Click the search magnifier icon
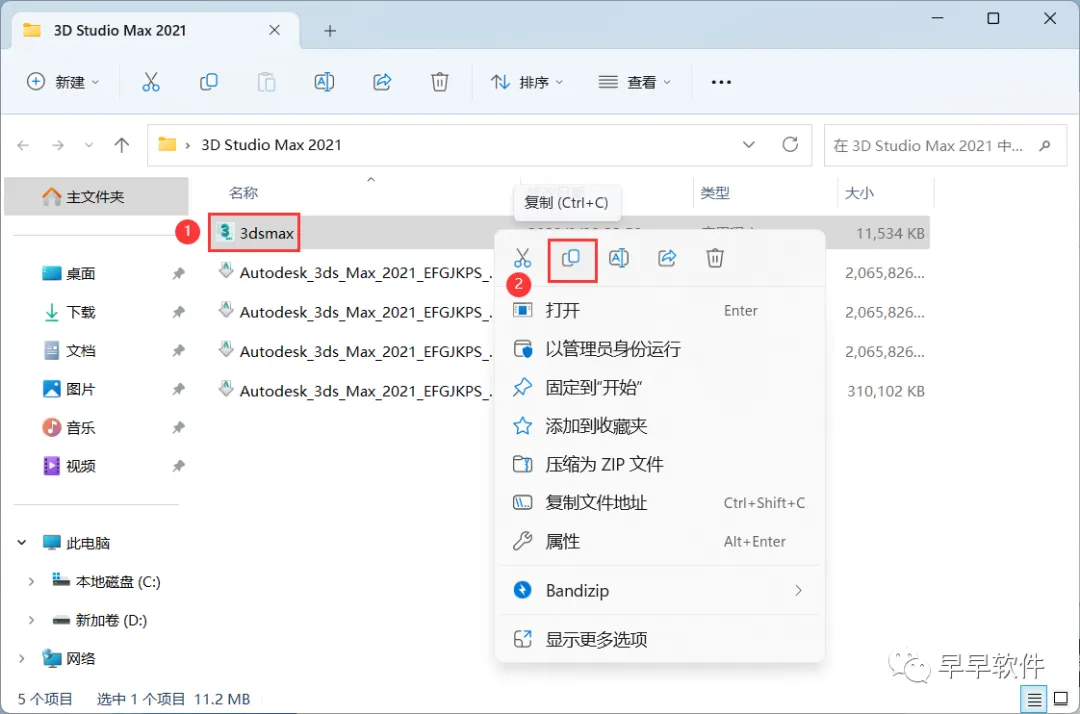This screenshot has height=714, width=1080. tap(1045, 145)
